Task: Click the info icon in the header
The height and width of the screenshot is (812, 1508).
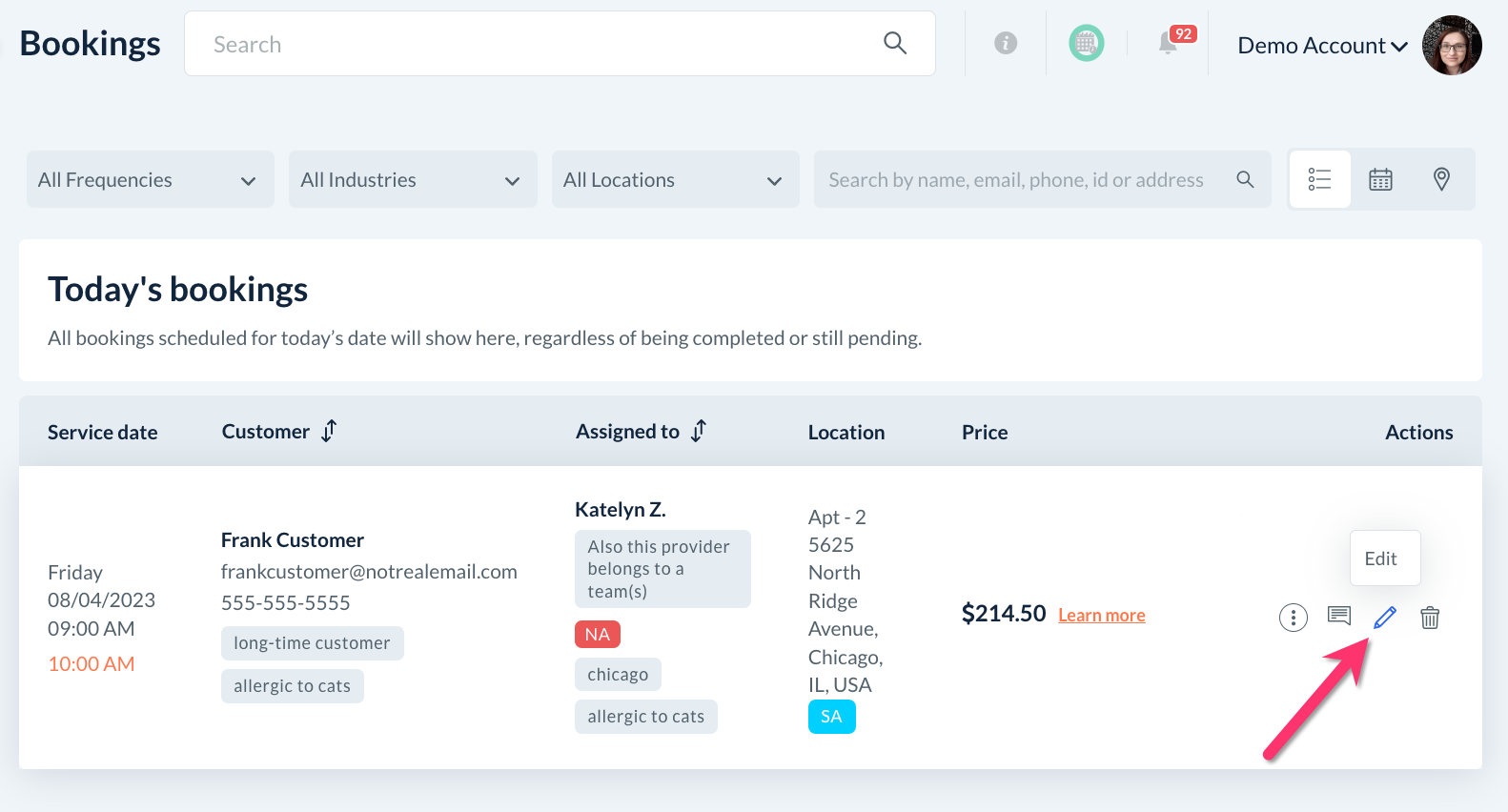Action: (x=1006, y=43)
